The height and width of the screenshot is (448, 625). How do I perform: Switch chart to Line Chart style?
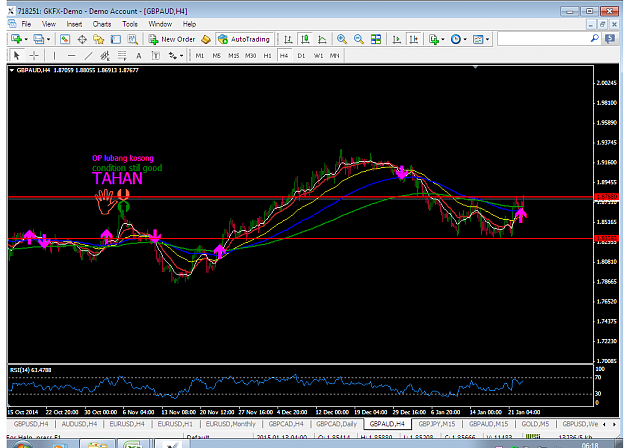point(322,39)
